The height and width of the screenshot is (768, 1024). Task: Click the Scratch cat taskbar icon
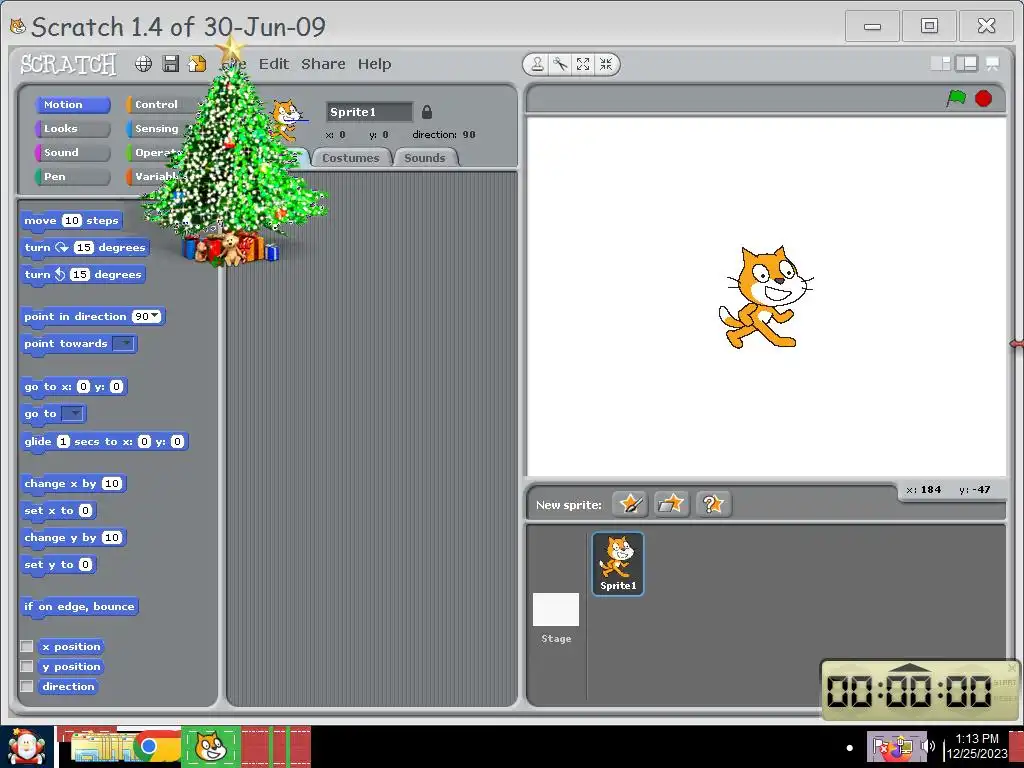pos(210,747)
